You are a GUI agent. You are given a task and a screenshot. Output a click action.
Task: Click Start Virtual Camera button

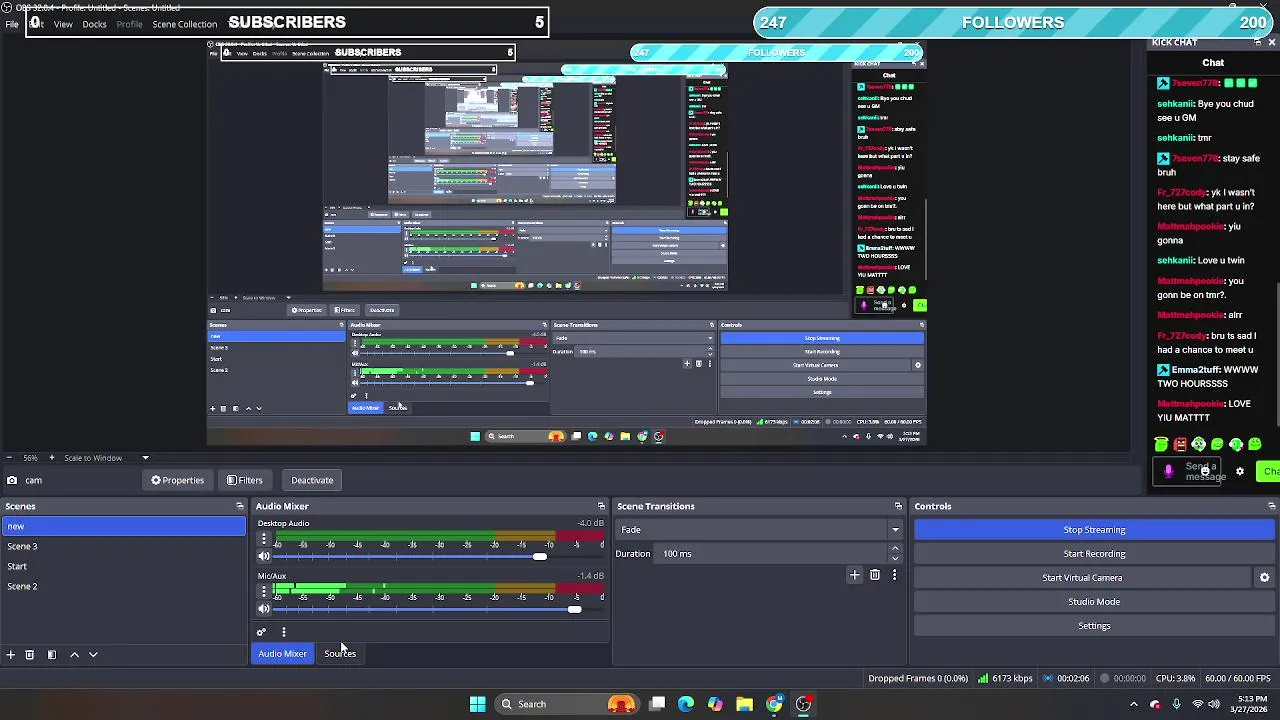[x=1082, y=578]
